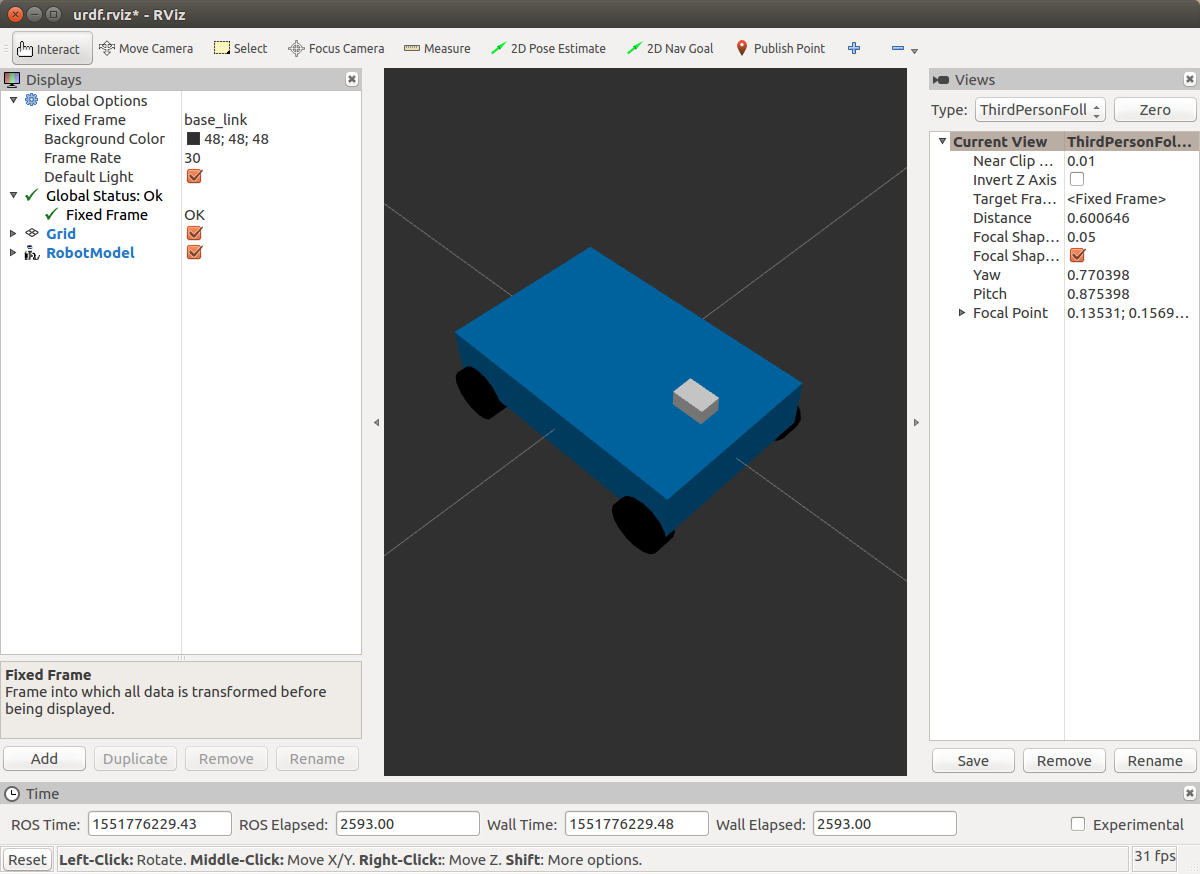Click the gray sensor box on the robot

696,400
